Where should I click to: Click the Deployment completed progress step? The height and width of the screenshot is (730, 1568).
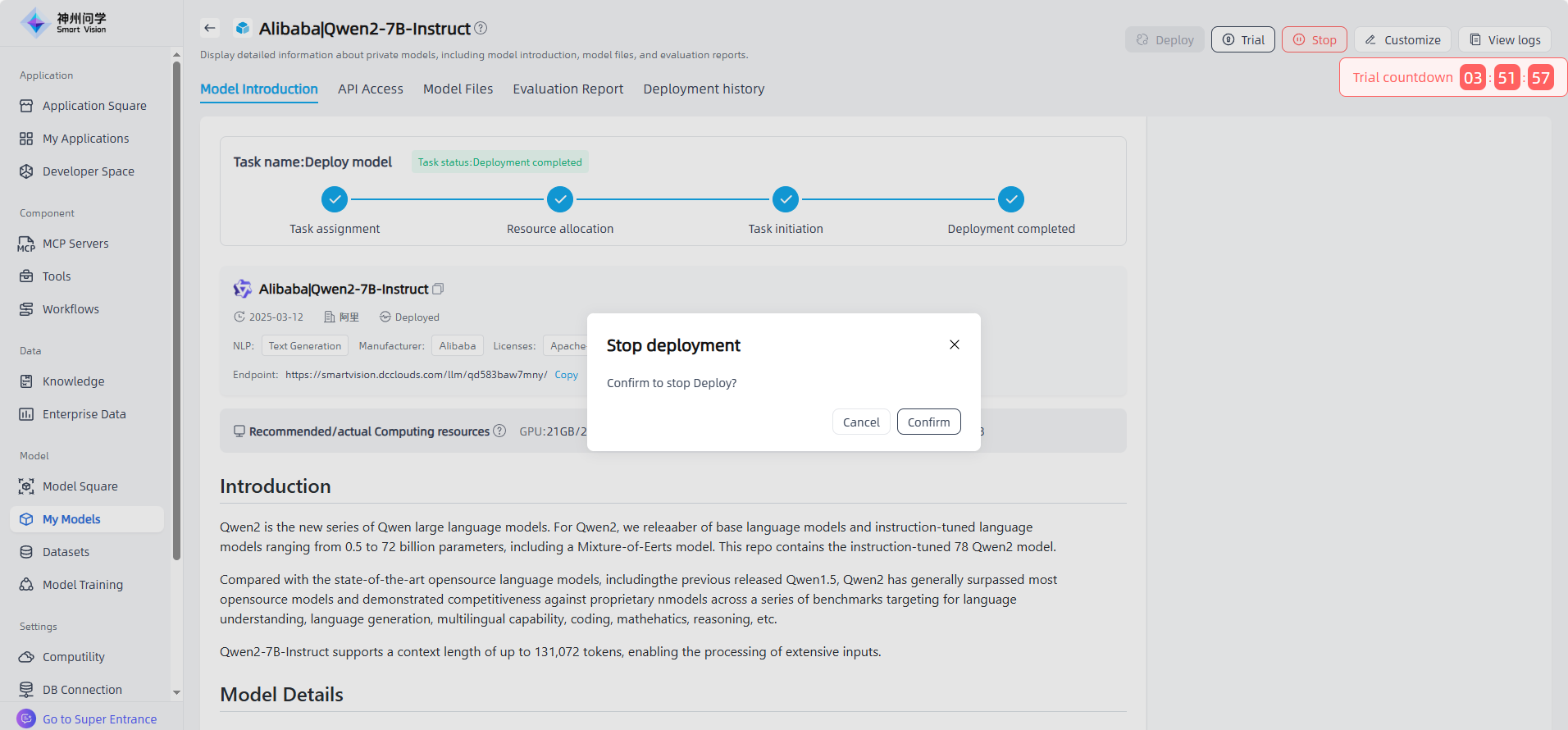[1010, 199]
